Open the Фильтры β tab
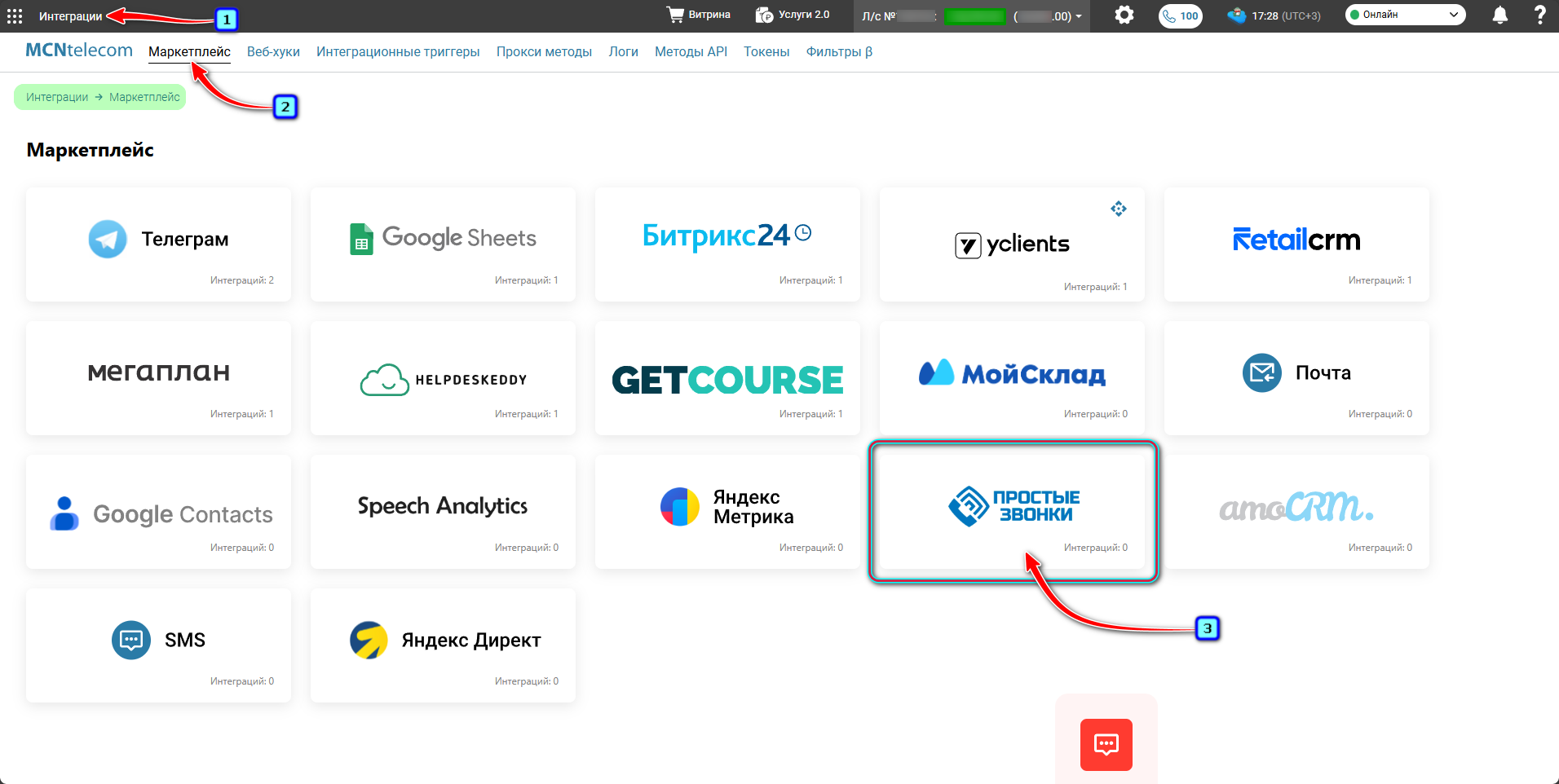The height and width of the screenshot is (784, 1559). 839,52
